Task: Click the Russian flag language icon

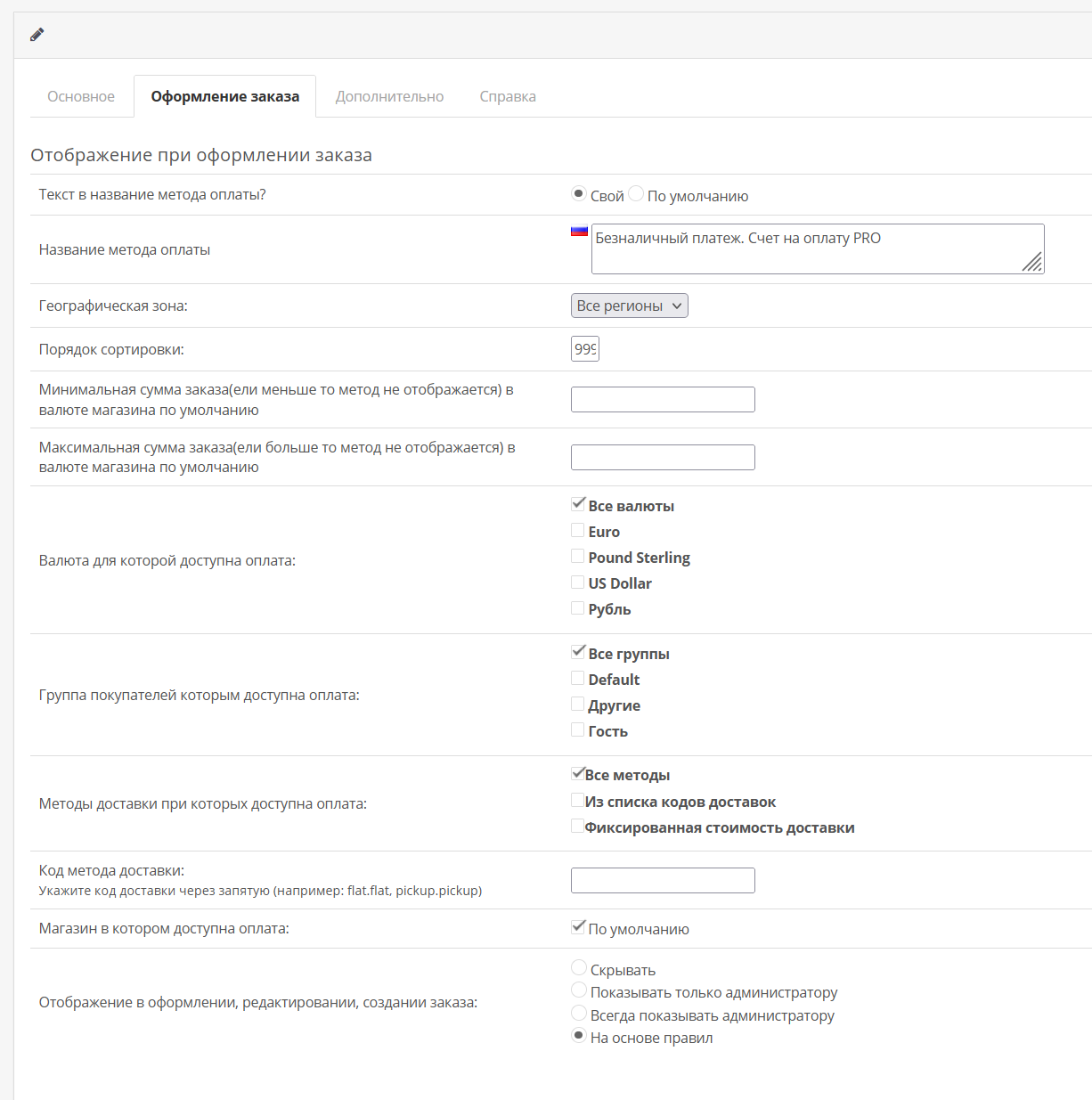Action: tap(579, 231)
